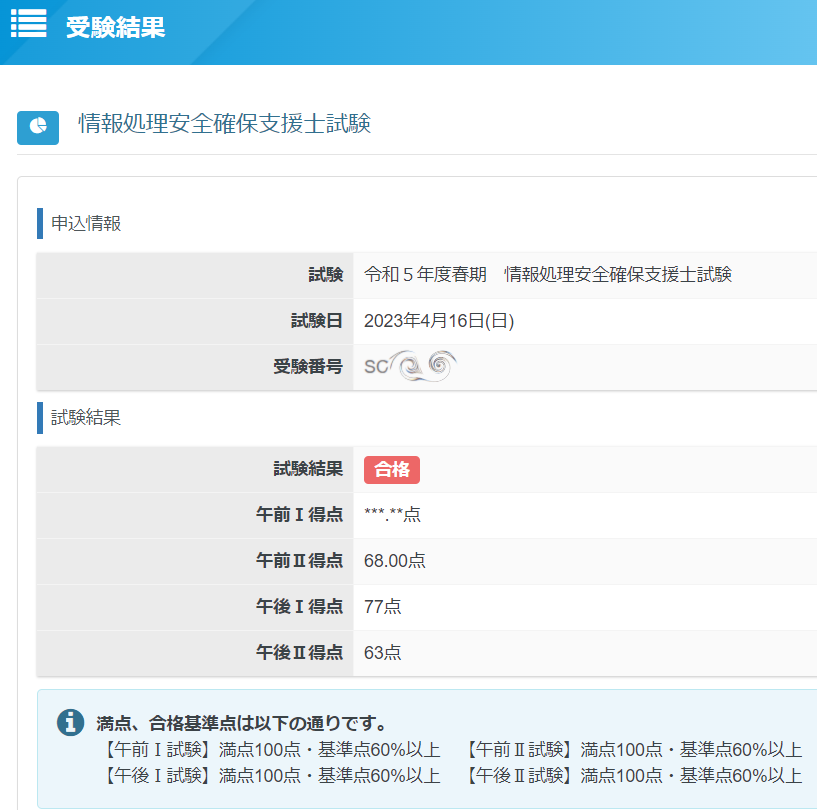Click the info icon in the notice box

click(x=70, y=722)
